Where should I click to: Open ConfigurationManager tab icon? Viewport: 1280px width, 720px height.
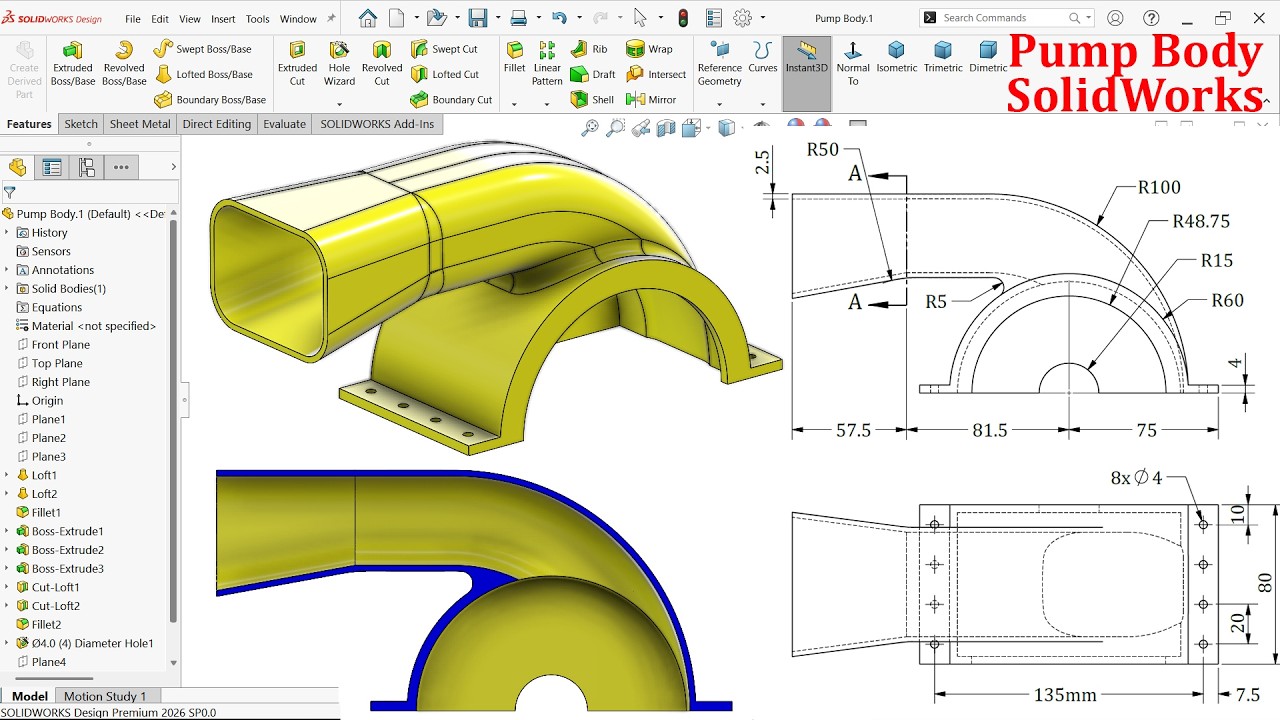click(87, 167)
